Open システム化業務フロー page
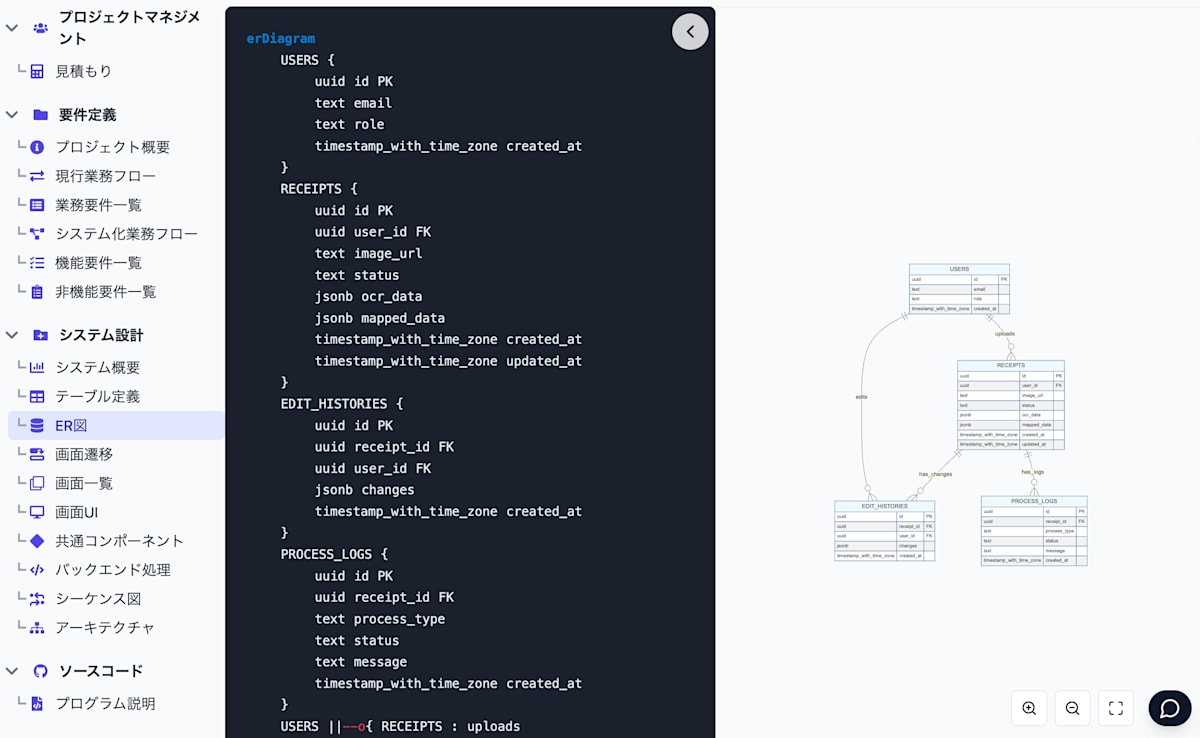Viewport: 1200px width, 738px height. (x=127, y=234)
